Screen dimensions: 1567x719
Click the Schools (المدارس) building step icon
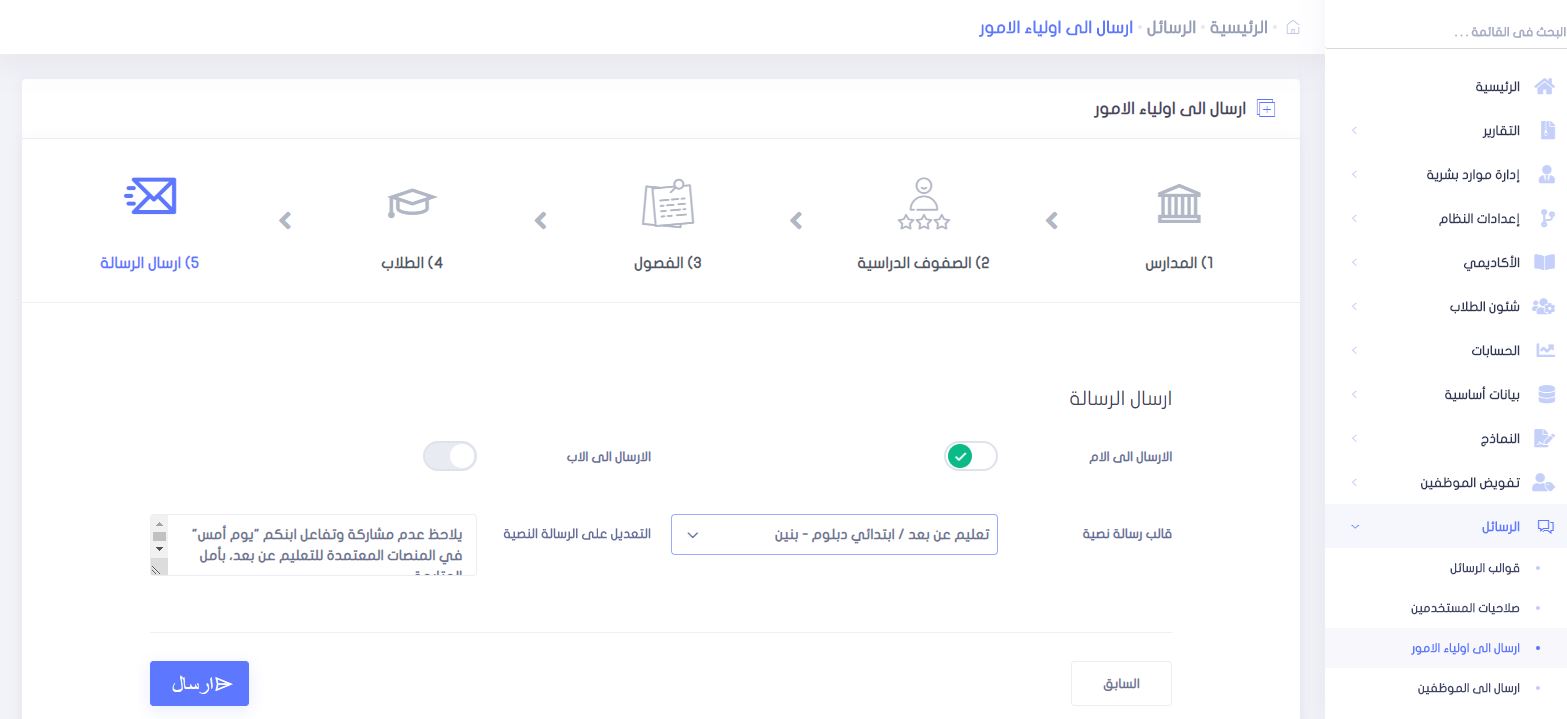pos(1179,204)
